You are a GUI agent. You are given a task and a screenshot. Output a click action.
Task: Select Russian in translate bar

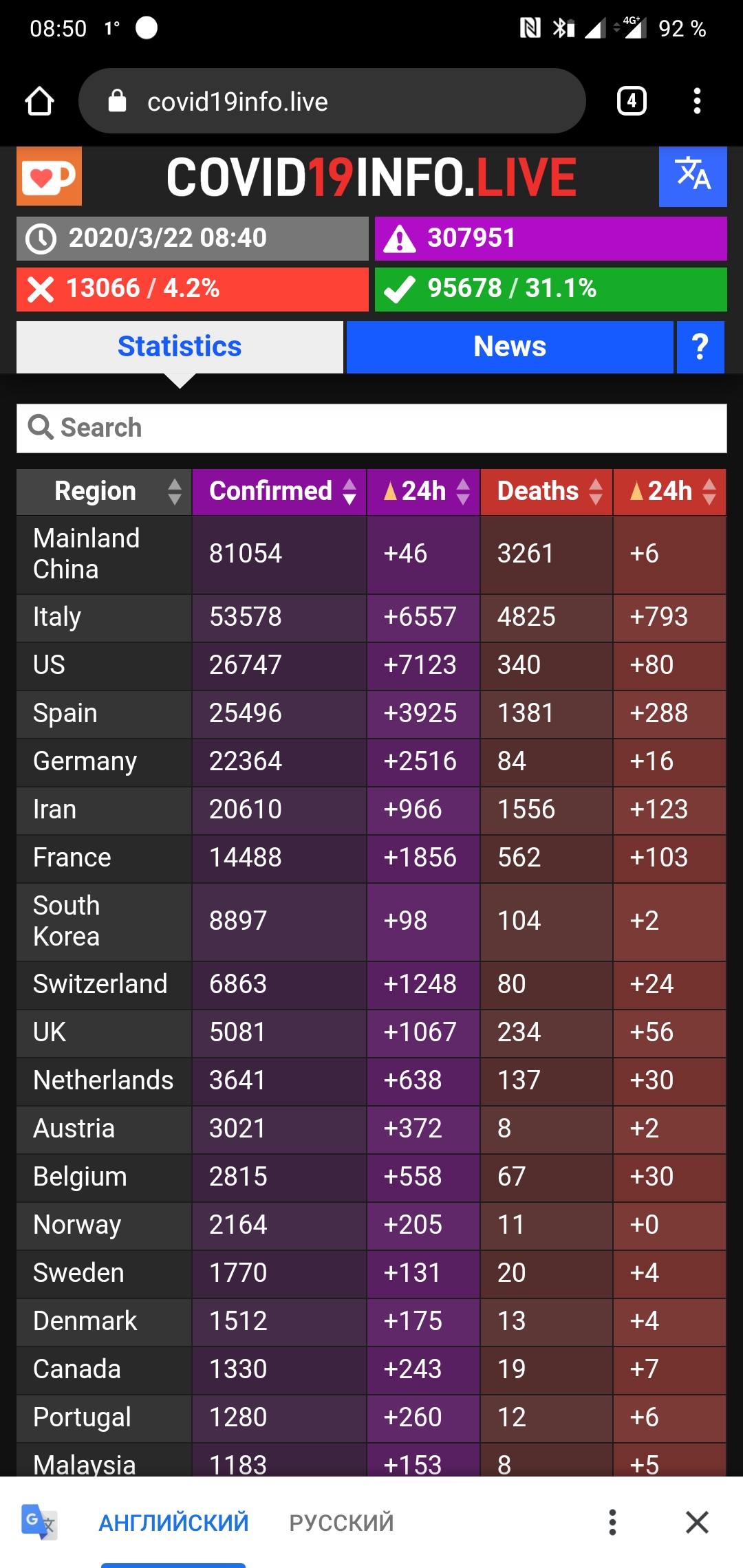341,1523
